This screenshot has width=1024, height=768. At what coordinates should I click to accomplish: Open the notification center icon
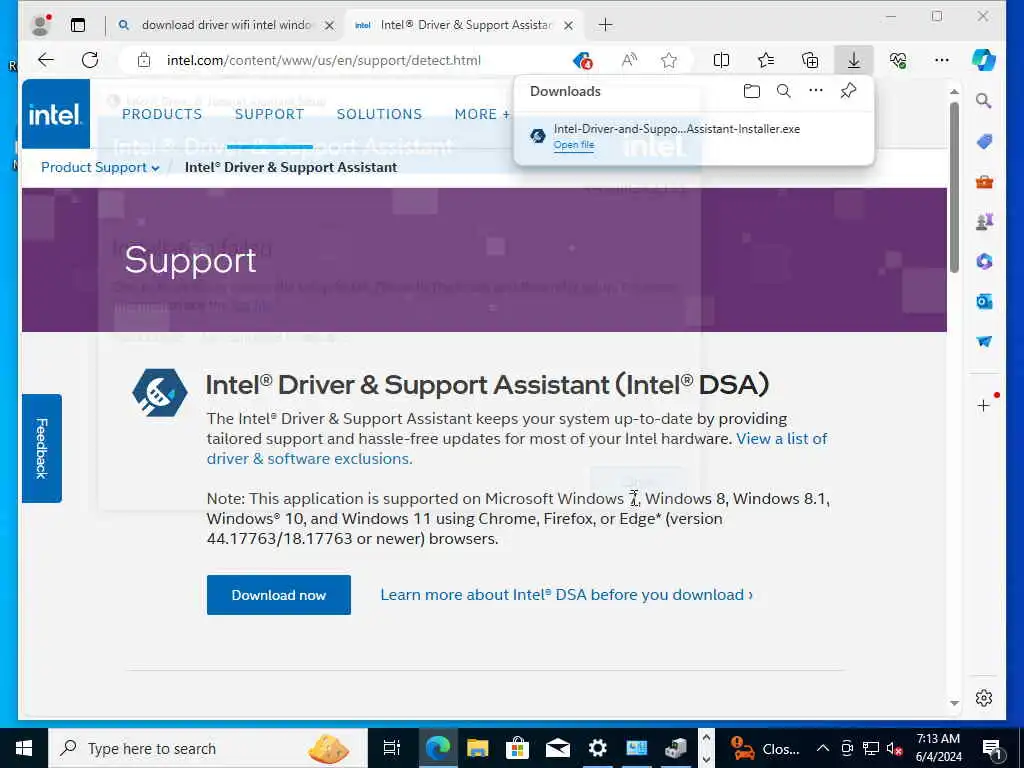pyautogui.click(x=991, y=748)
